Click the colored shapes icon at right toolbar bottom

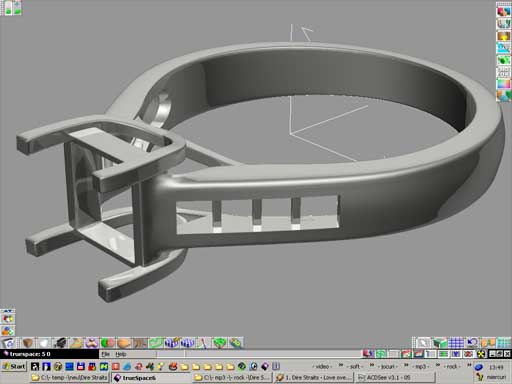(x=503, y=96)
